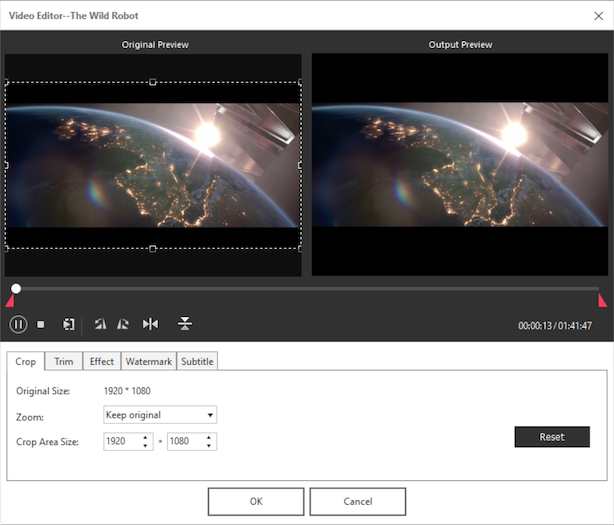Click the 'Original Preview' heading

155,45
